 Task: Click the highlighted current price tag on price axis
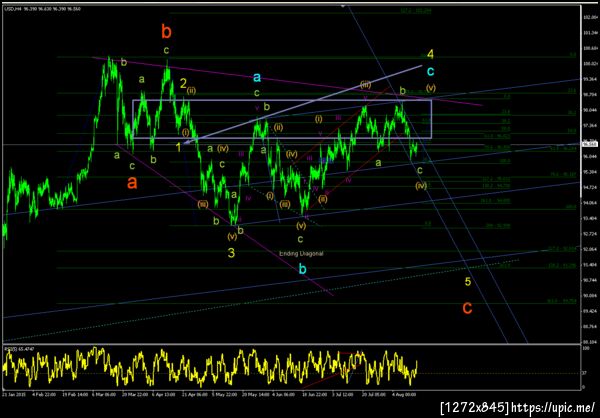click(588, 144)
